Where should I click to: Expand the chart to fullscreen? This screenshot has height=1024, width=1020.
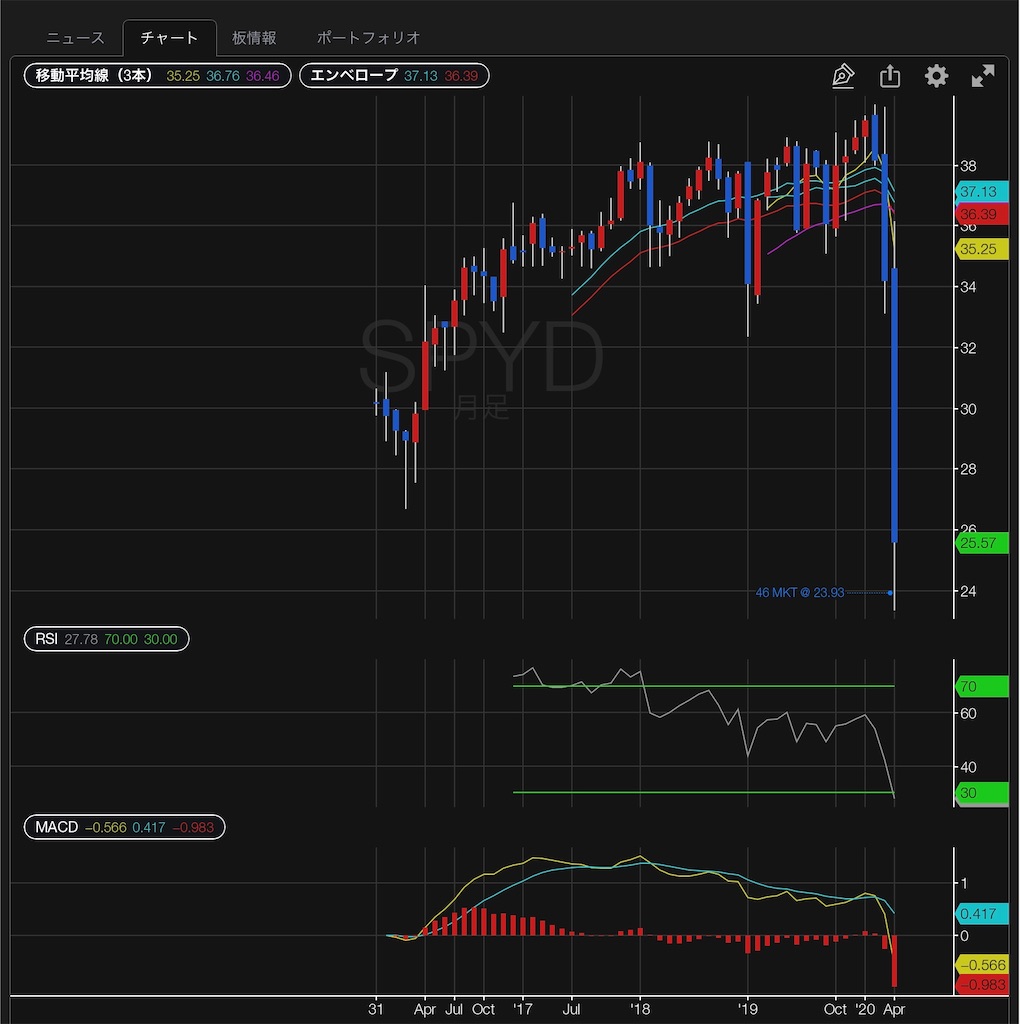(982, 76)
